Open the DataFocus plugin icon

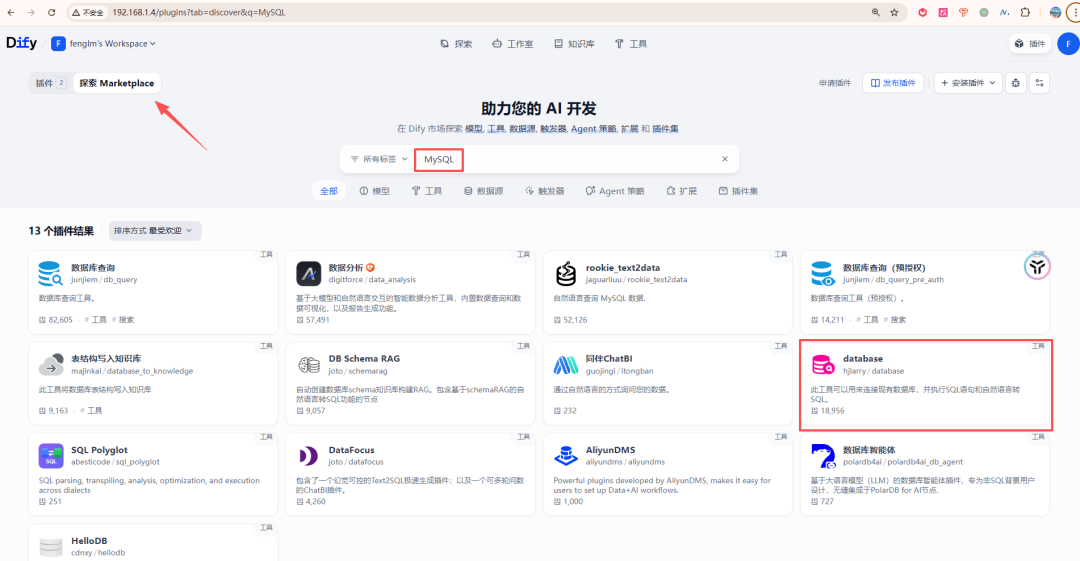308,456
